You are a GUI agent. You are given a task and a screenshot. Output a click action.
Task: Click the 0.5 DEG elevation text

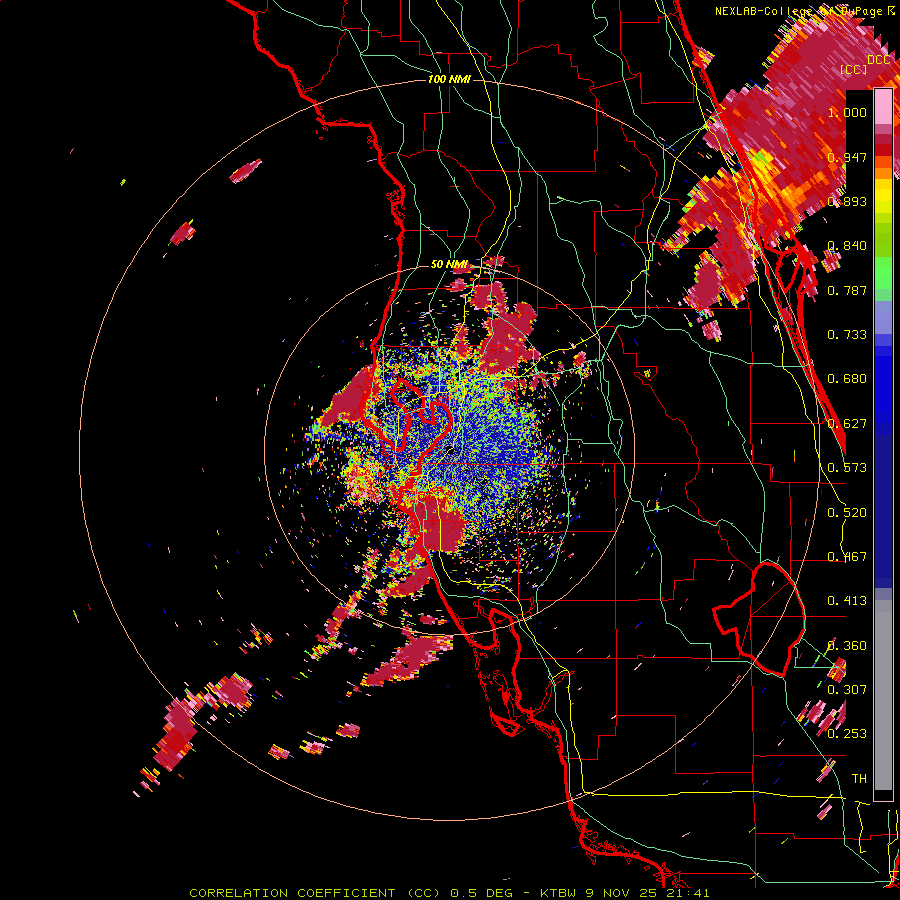point(481,893)
